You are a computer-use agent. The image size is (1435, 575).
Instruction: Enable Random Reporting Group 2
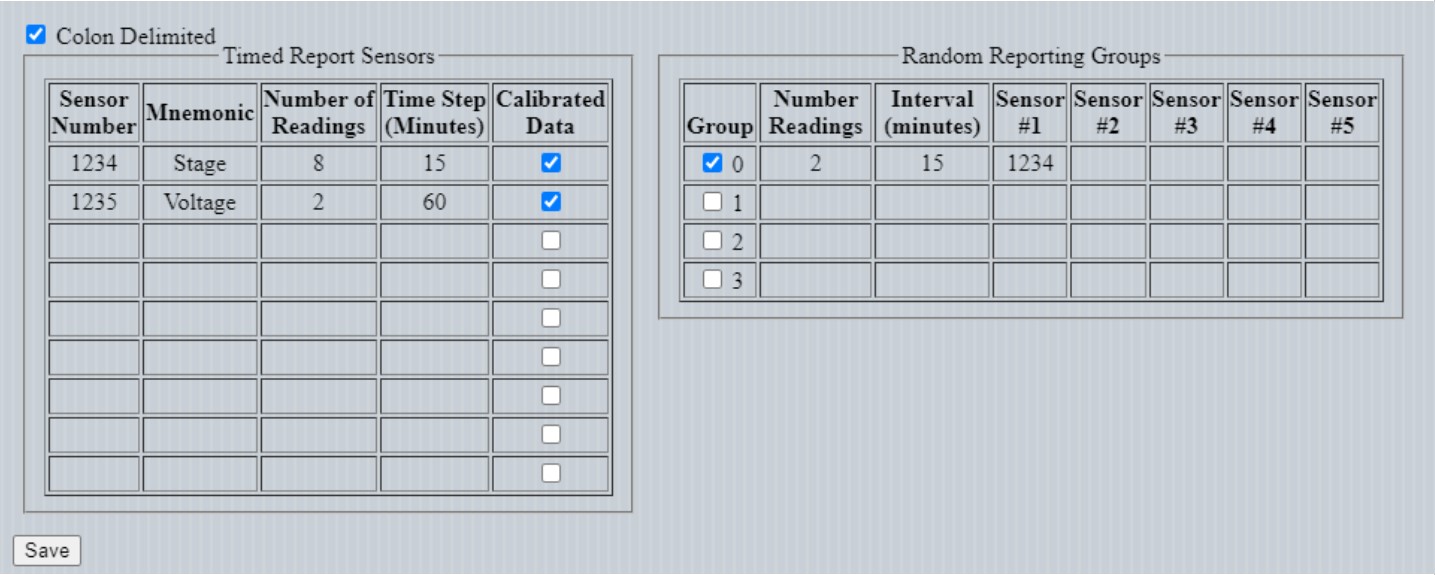(710, 241)
